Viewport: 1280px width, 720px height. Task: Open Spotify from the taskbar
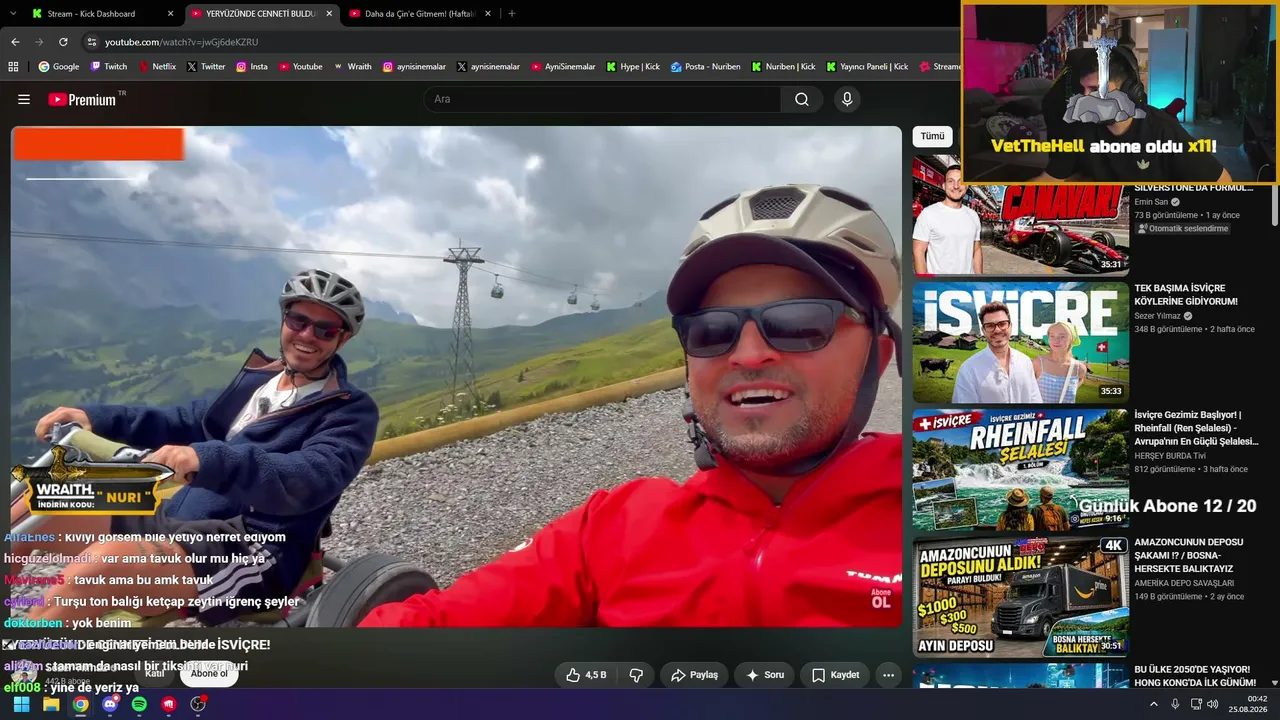139,704
